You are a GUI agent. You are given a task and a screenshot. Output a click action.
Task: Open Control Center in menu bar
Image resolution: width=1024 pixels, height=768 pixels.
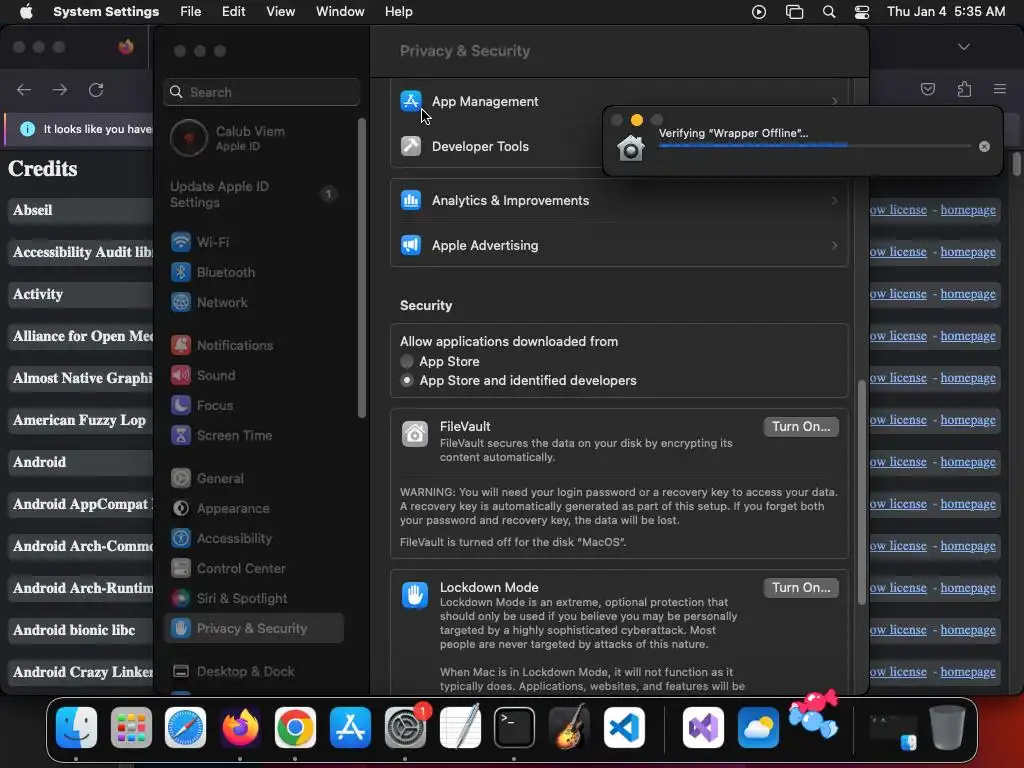coord(861,12)
